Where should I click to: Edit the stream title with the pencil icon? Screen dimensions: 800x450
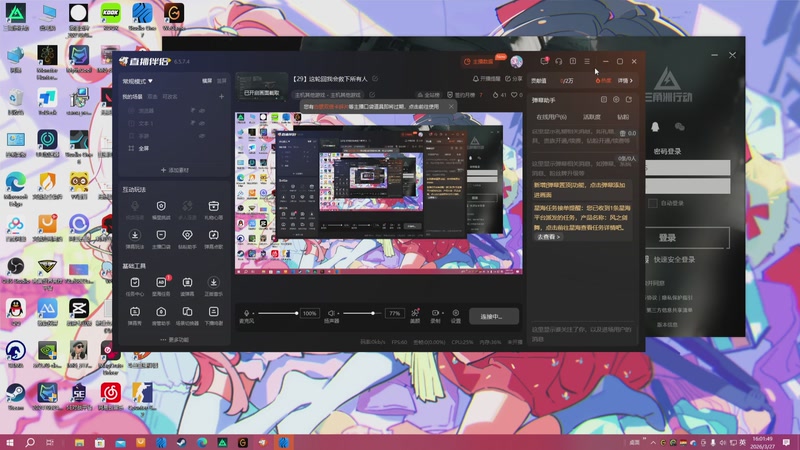(375, 79)
